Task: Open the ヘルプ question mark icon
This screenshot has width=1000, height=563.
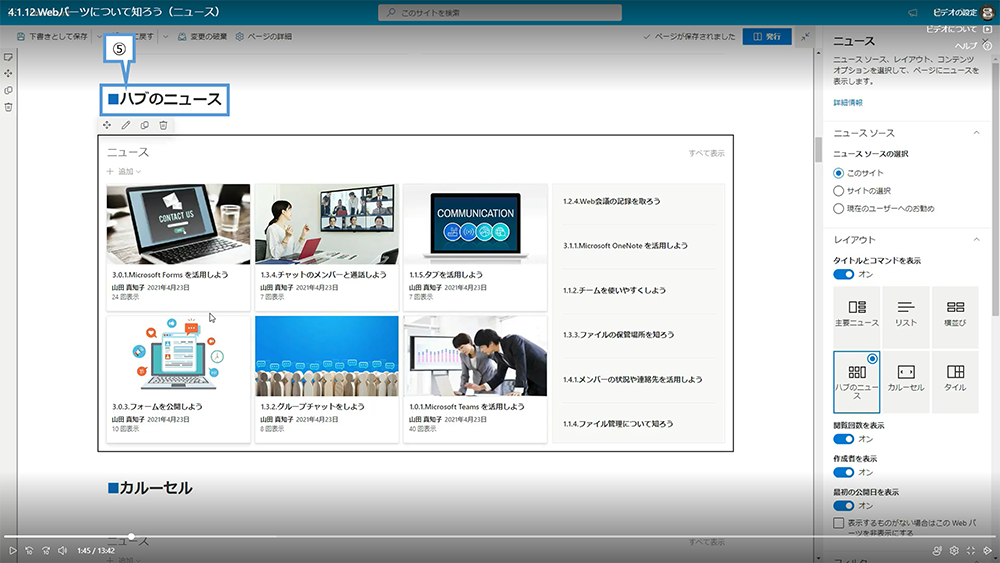Action: point(987,45)
